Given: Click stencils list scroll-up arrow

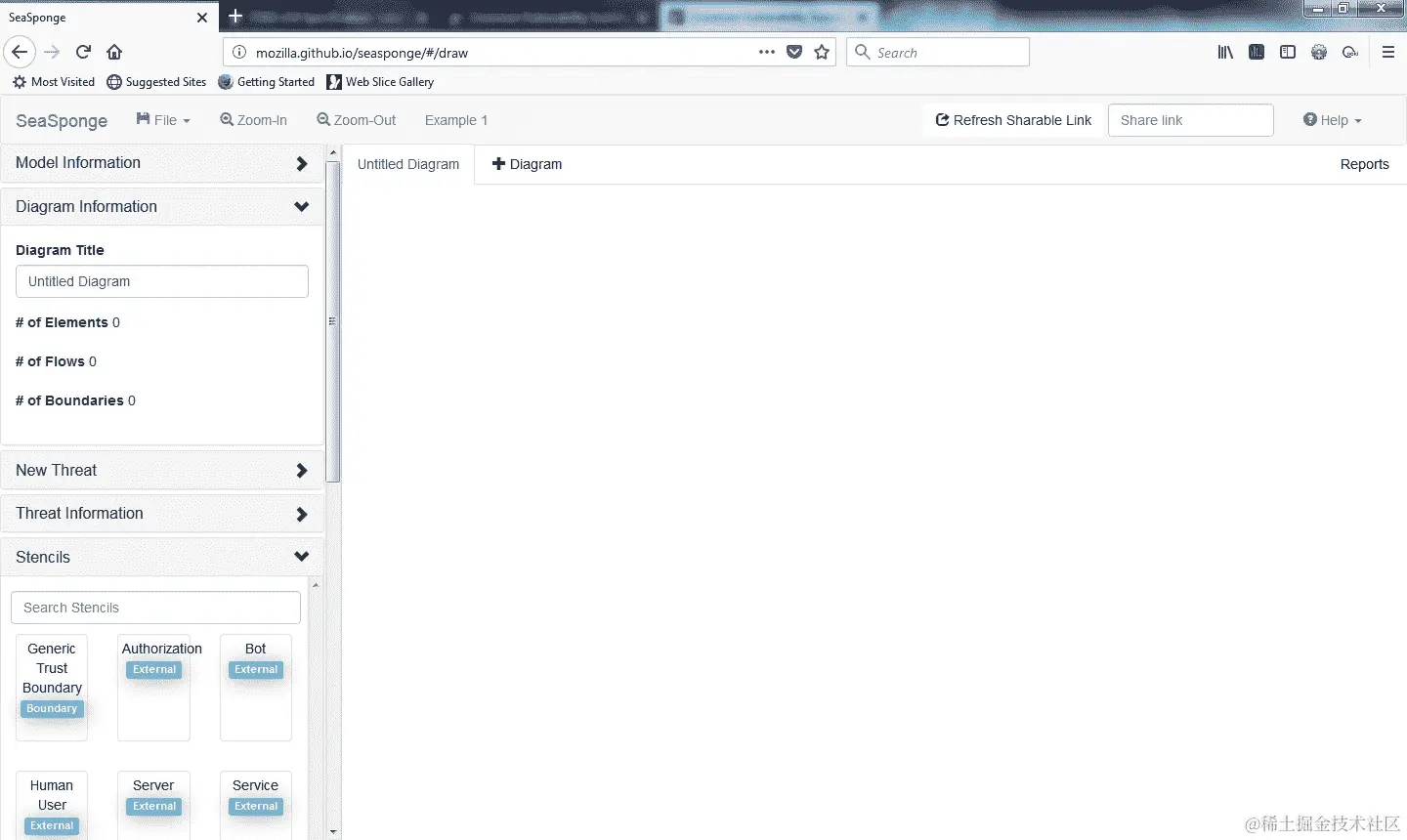Looking at the screenshot, I should tap(315, 585).
